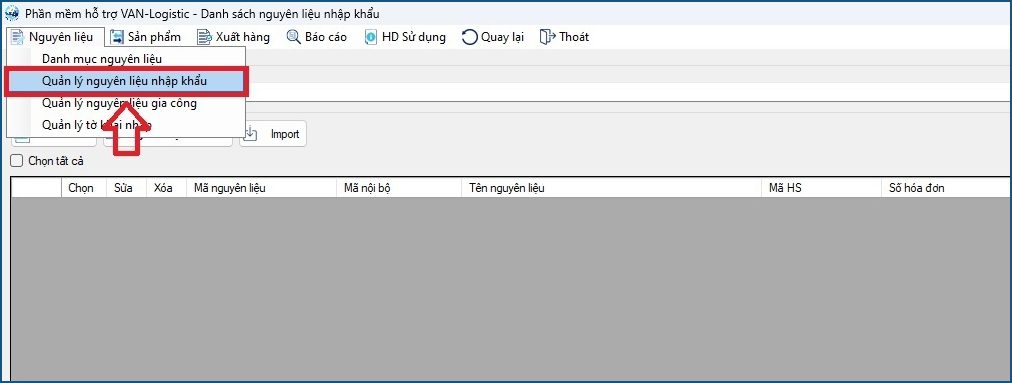Open the Xuất hàng menu
The width and height of the screenshot is (1012, 383).
tap(233, 37)
